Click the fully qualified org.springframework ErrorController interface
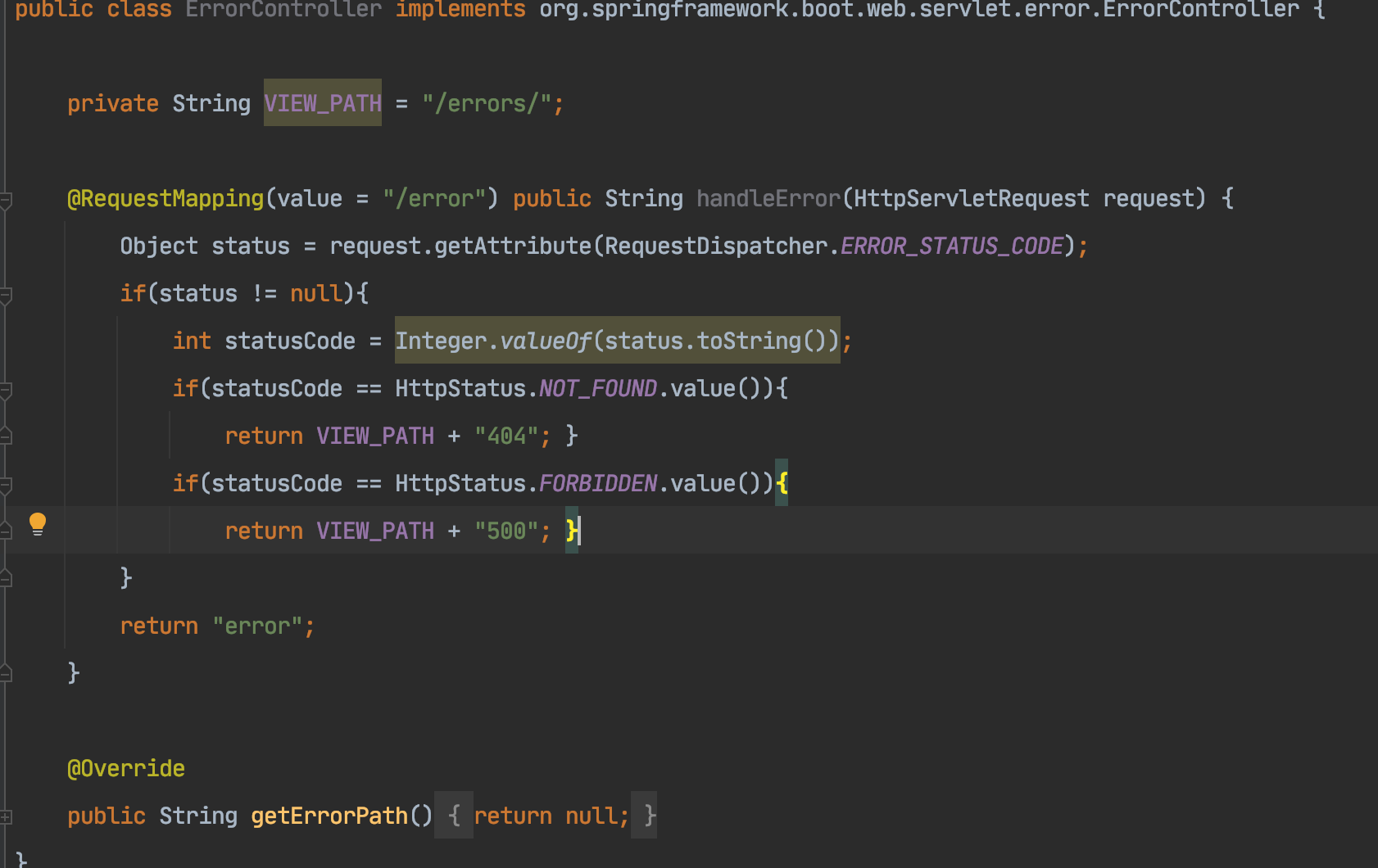This screenshot has width=1378, height=868. (919, 9)
